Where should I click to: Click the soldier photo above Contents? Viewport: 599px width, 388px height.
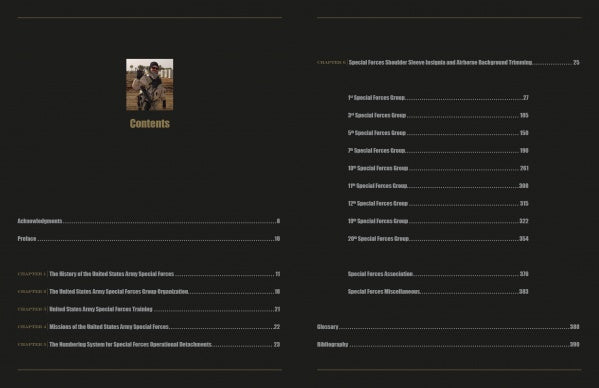pos(150,85)
